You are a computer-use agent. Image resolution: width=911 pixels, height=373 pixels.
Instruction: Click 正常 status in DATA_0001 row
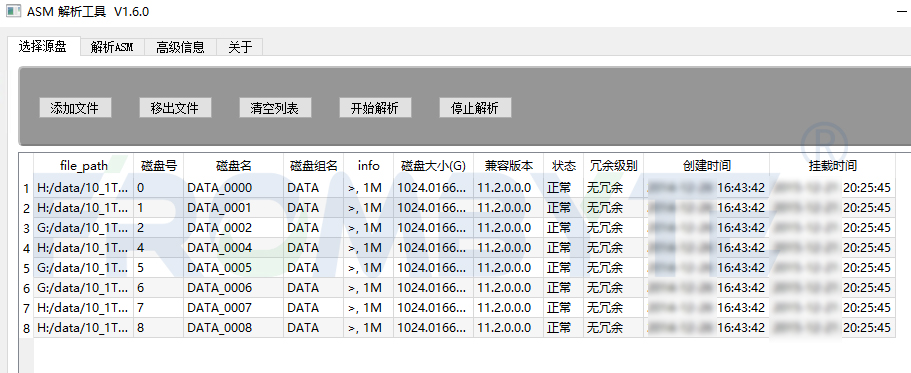point(564,207)
